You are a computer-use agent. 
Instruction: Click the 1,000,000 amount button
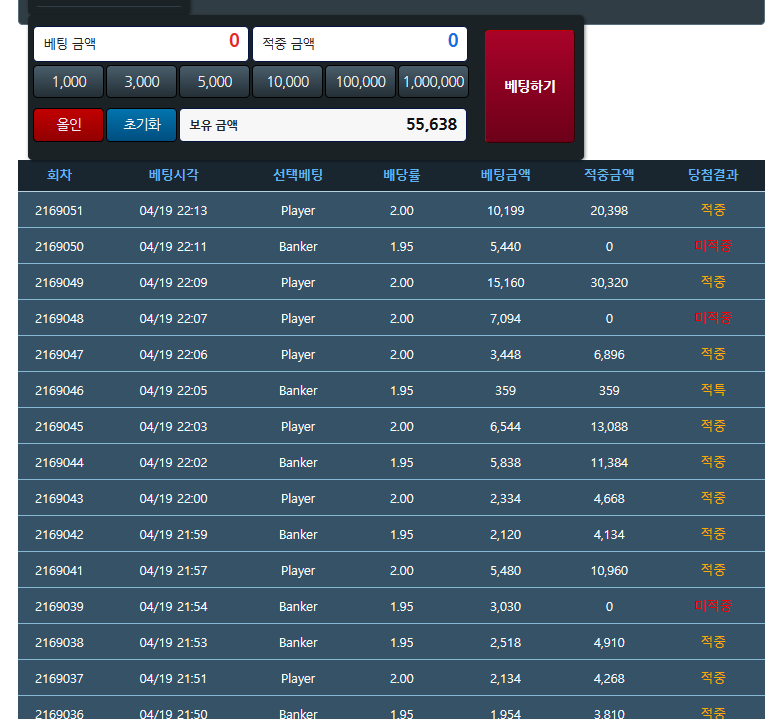[x=433, y=82]
